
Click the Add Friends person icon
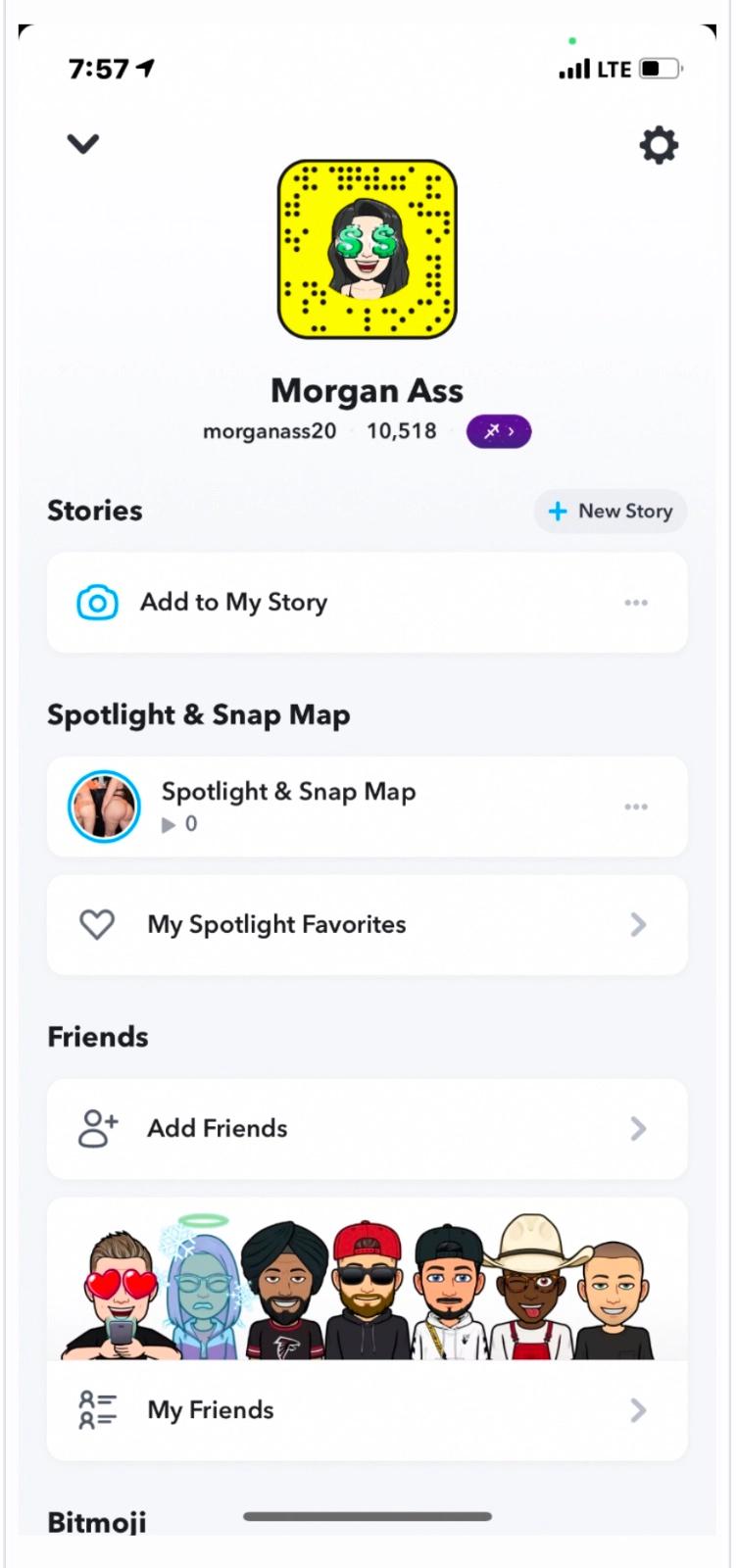[x=98, y=1128]
